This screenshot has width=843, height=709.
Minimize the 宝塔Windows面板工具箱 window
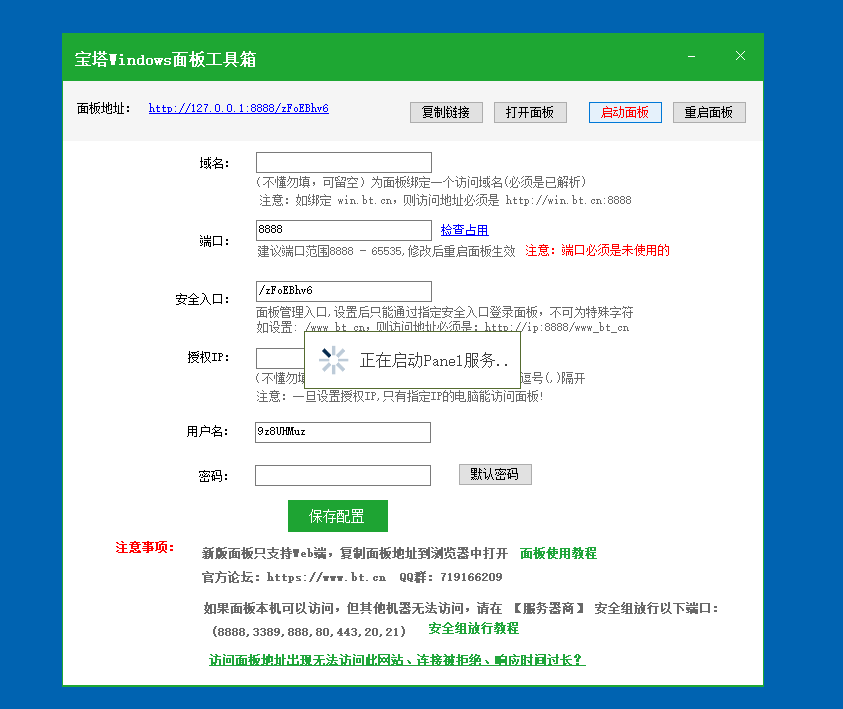[x=691, y=56]
